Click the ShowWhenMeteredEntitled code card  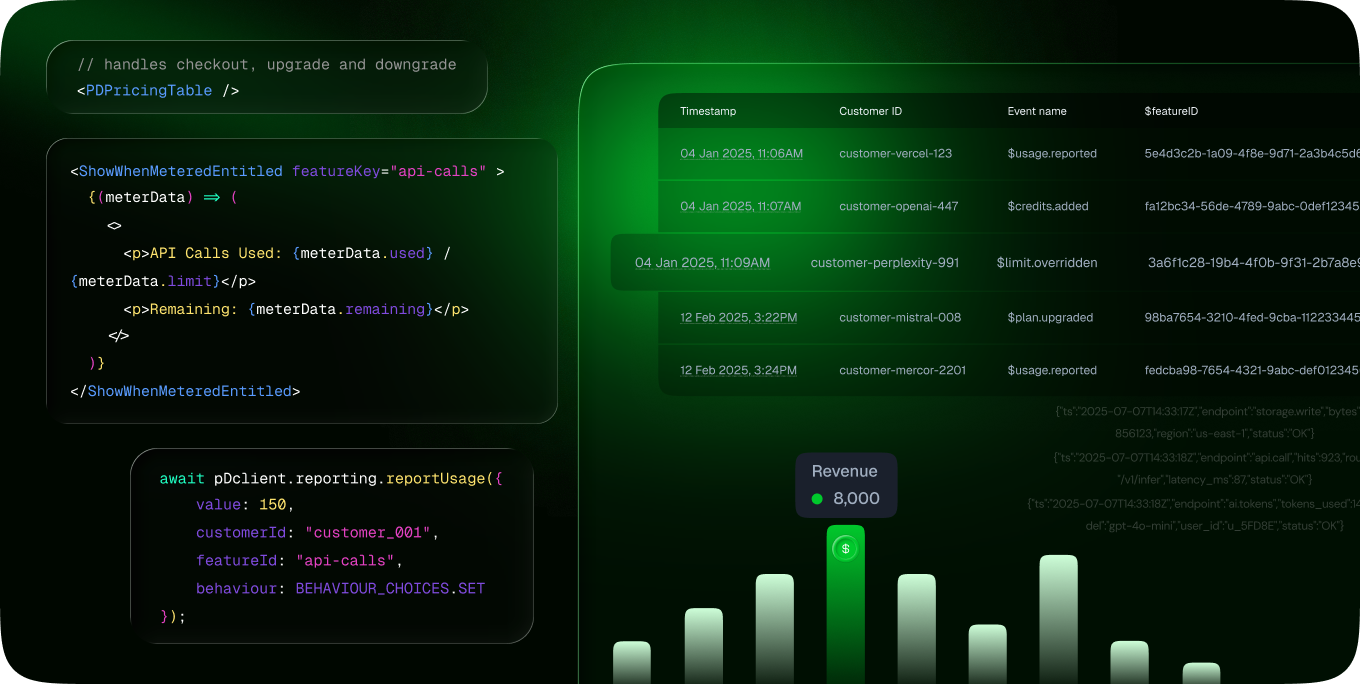point(300,280)
